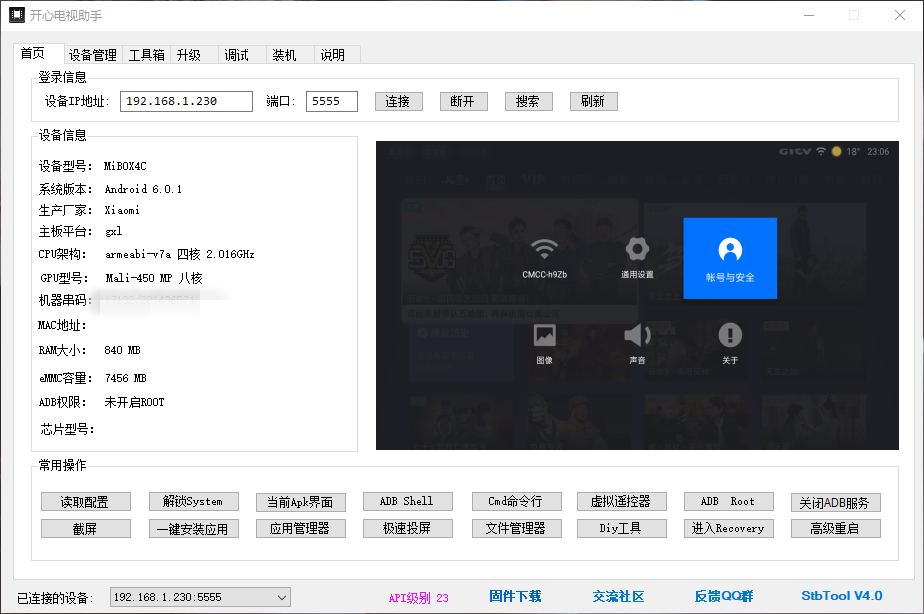924x614 pixels.
Task: Click the 通用设置 gear icon
Action: click(x=637, y=250)
